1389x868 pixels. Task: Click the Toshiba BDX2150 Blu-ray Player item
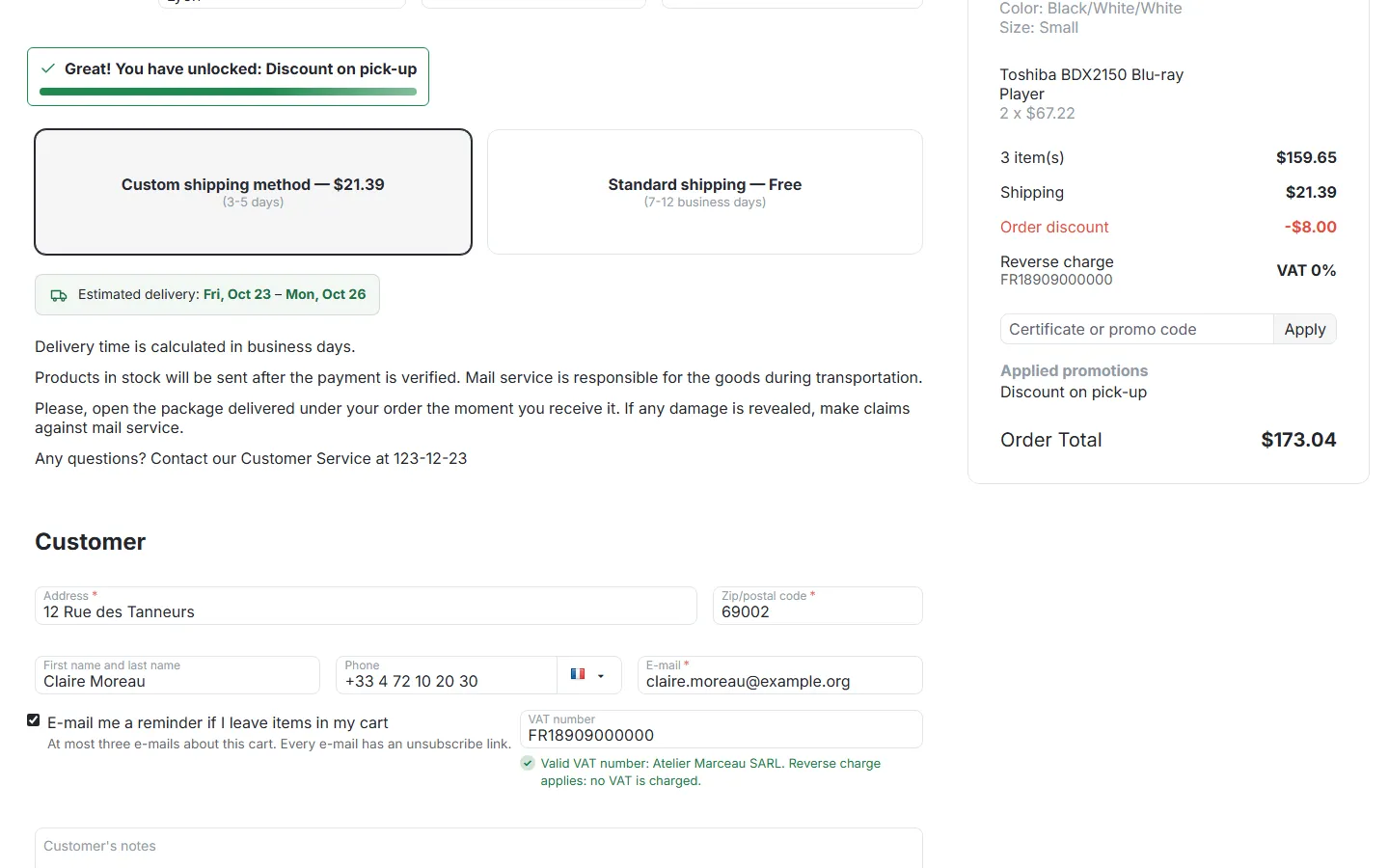(x=1091, y=84)
